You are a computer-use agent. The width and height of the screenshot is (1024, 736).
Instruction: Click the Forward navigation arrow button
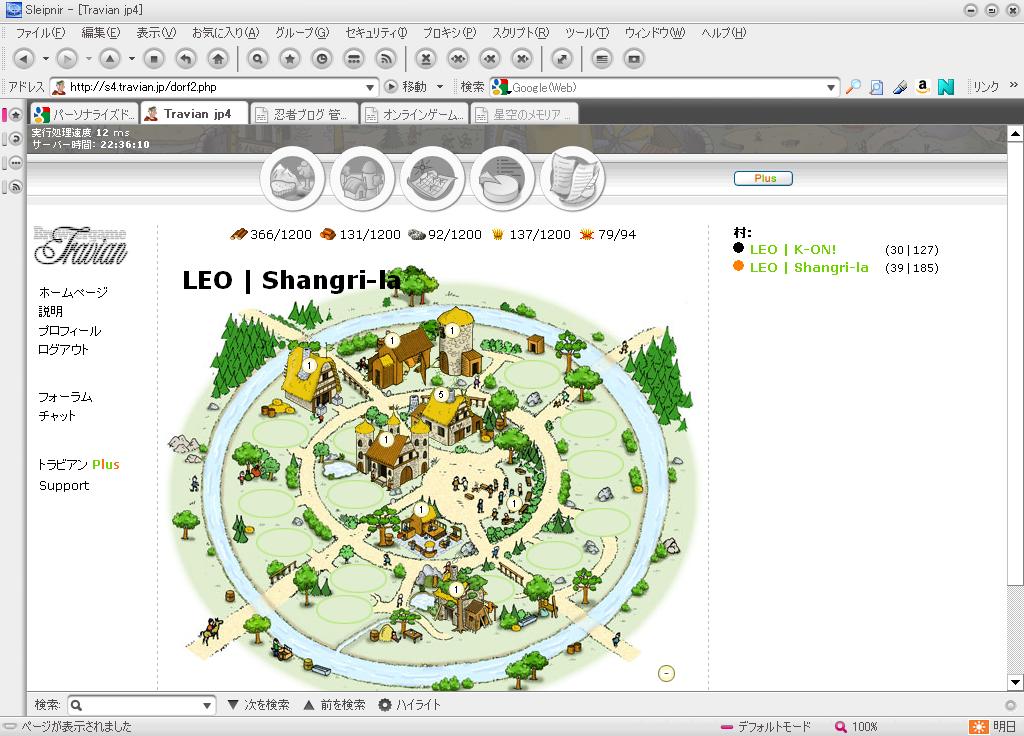tap(67, 59)
